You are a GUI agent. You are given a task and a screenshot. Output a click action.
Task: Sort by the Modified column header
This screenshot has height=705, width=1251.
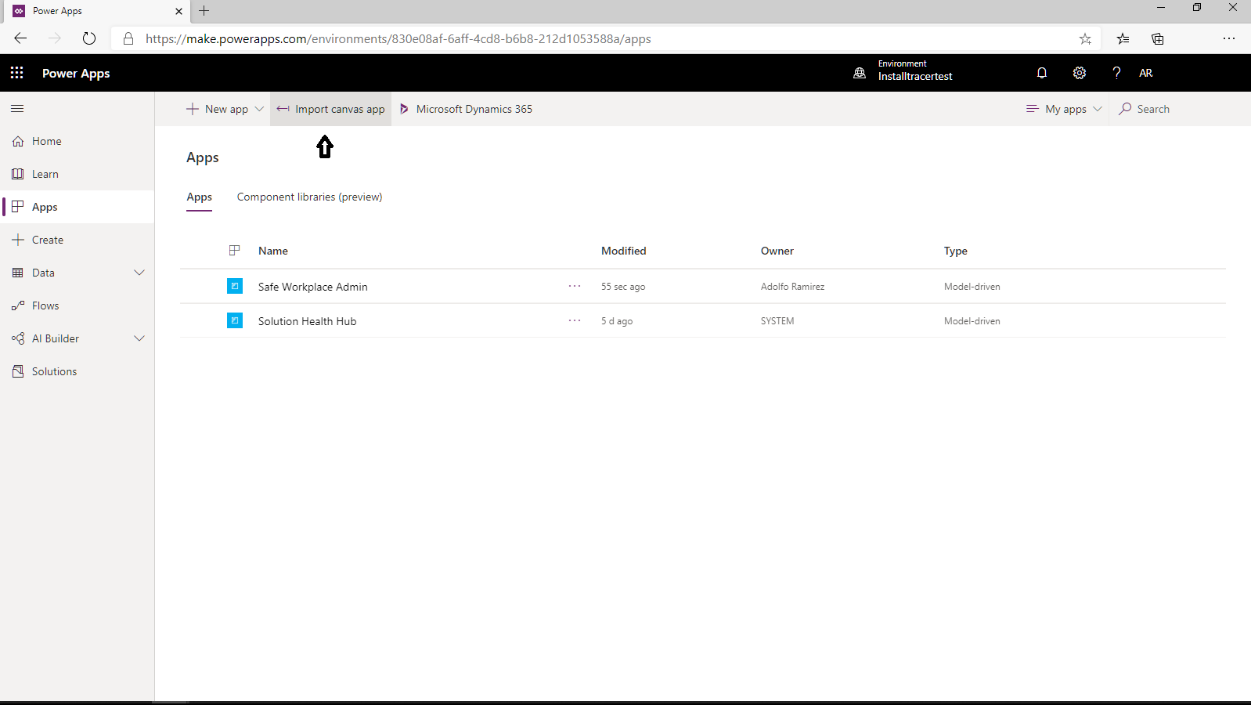(624, 251)
